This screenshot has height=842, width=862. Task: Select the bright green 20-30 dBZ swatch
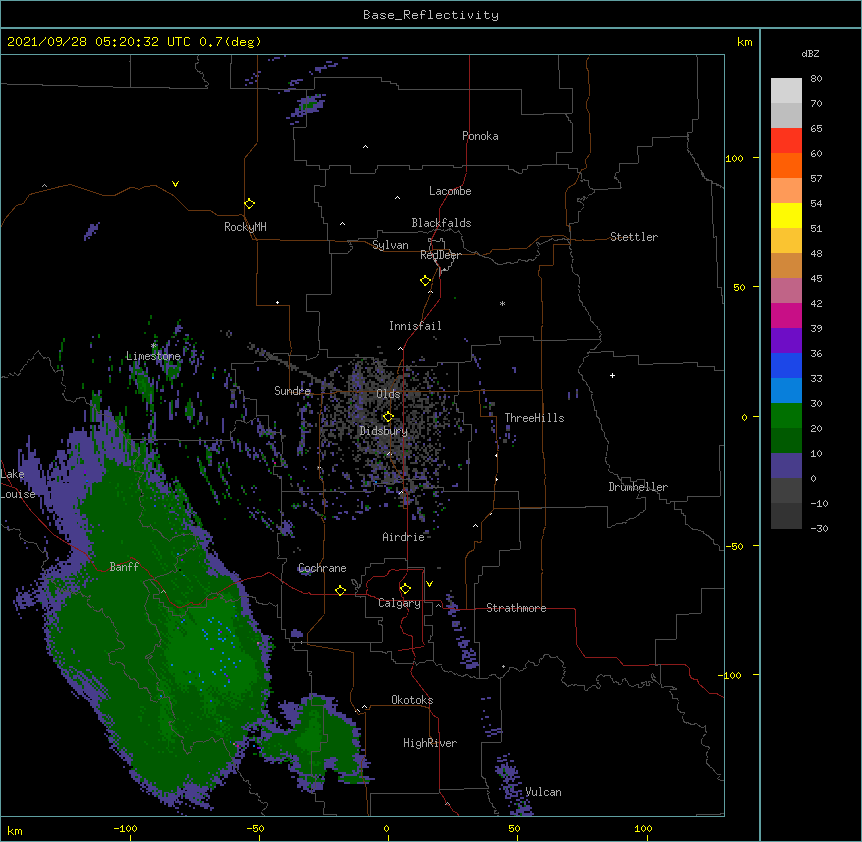pos(786,416)
